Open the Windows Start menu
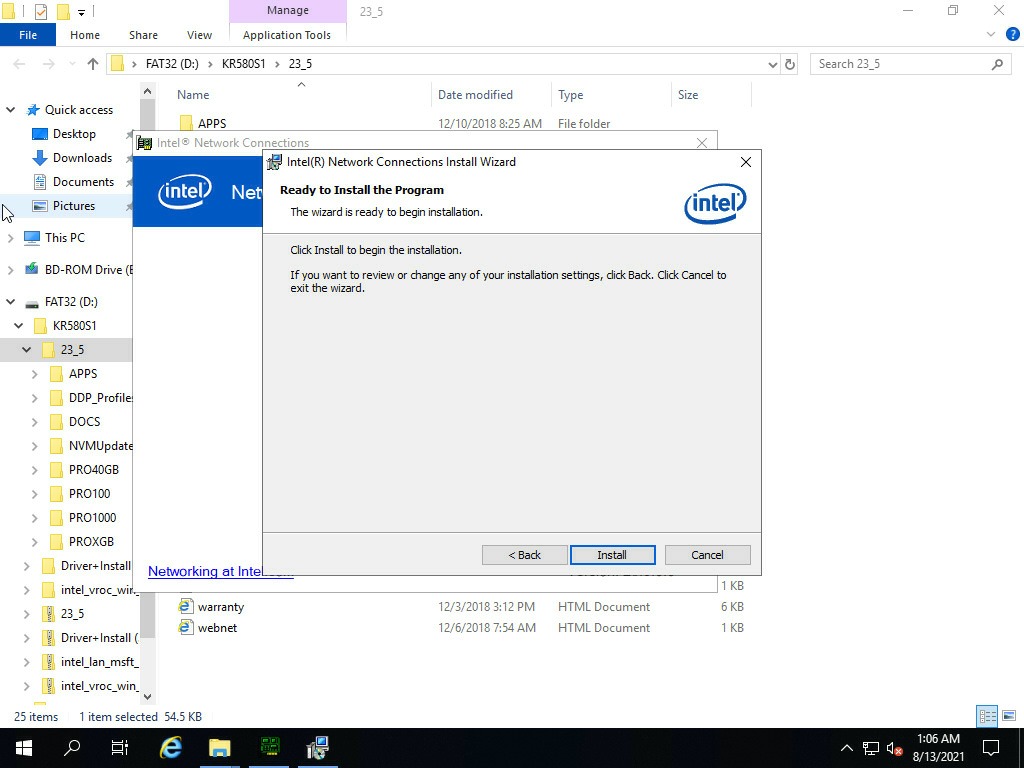Screen dimensions: 1024x768 [24, 748]
